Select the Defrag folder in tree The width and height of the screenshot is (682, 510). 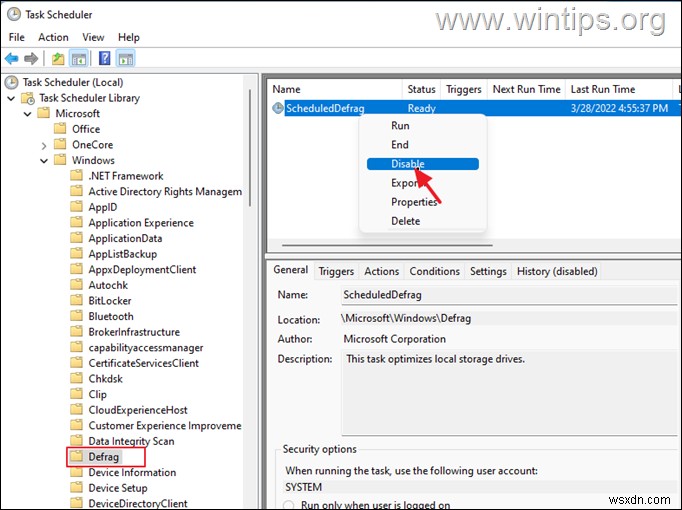coord(103,457)
